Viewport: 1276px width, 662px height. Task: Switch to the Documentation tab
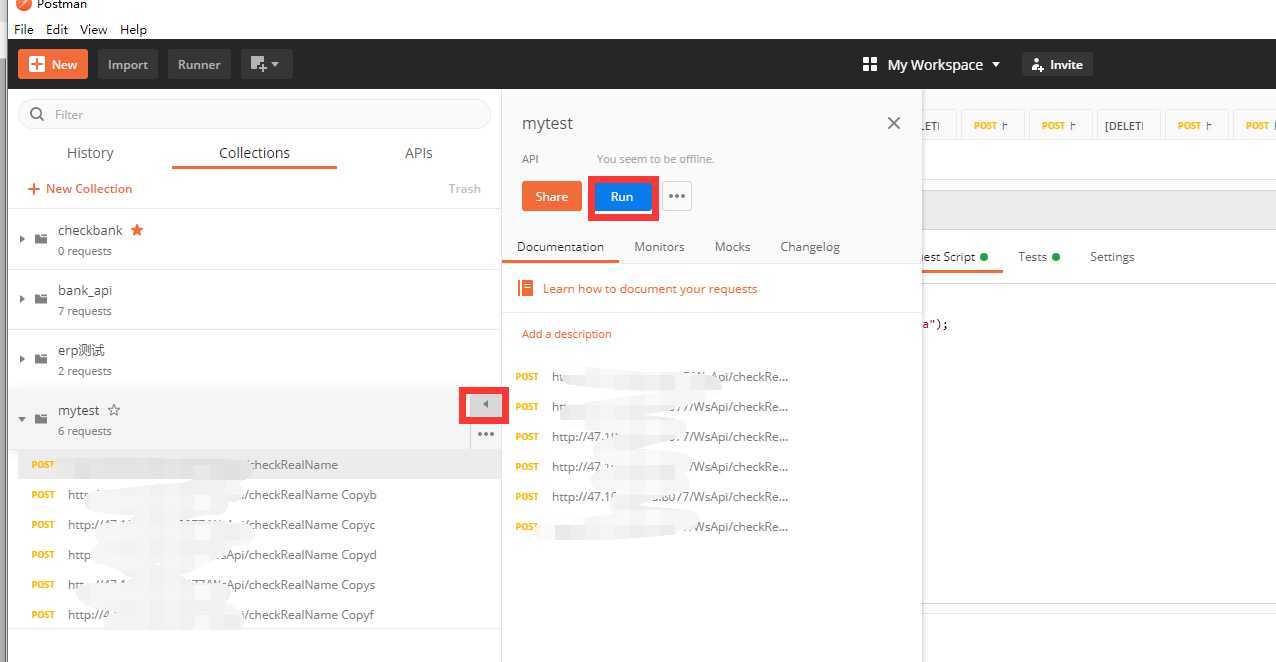click(x=560, y=247)
